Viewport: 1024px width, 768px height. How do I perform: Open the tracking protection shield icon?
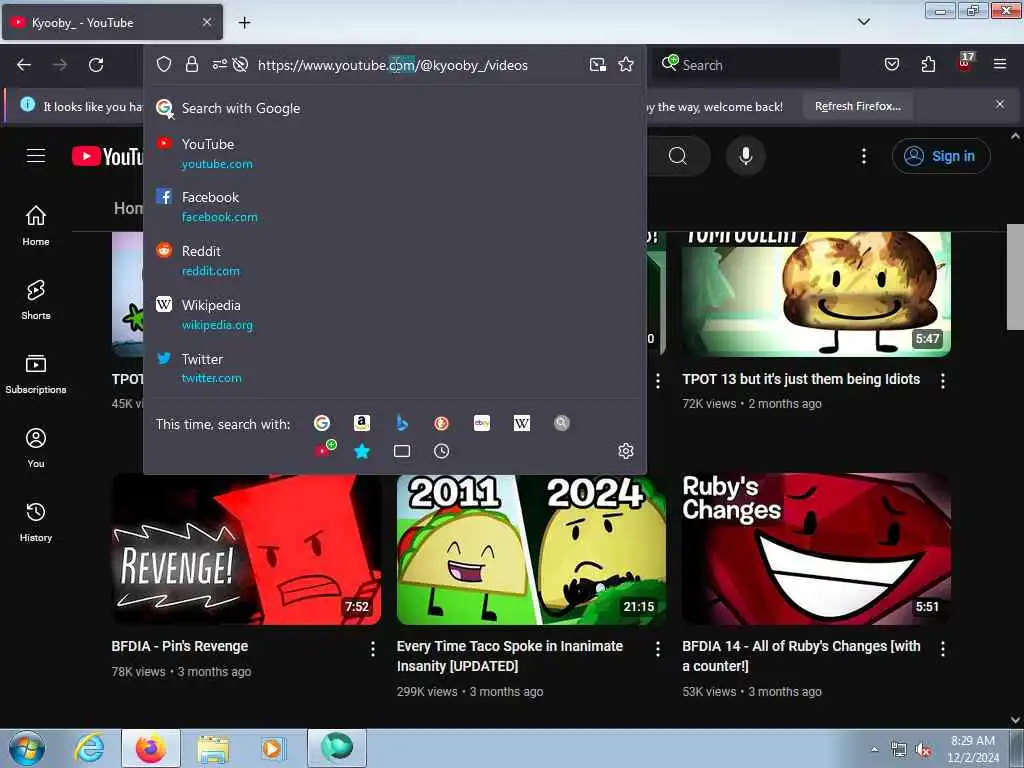point(164,64)
